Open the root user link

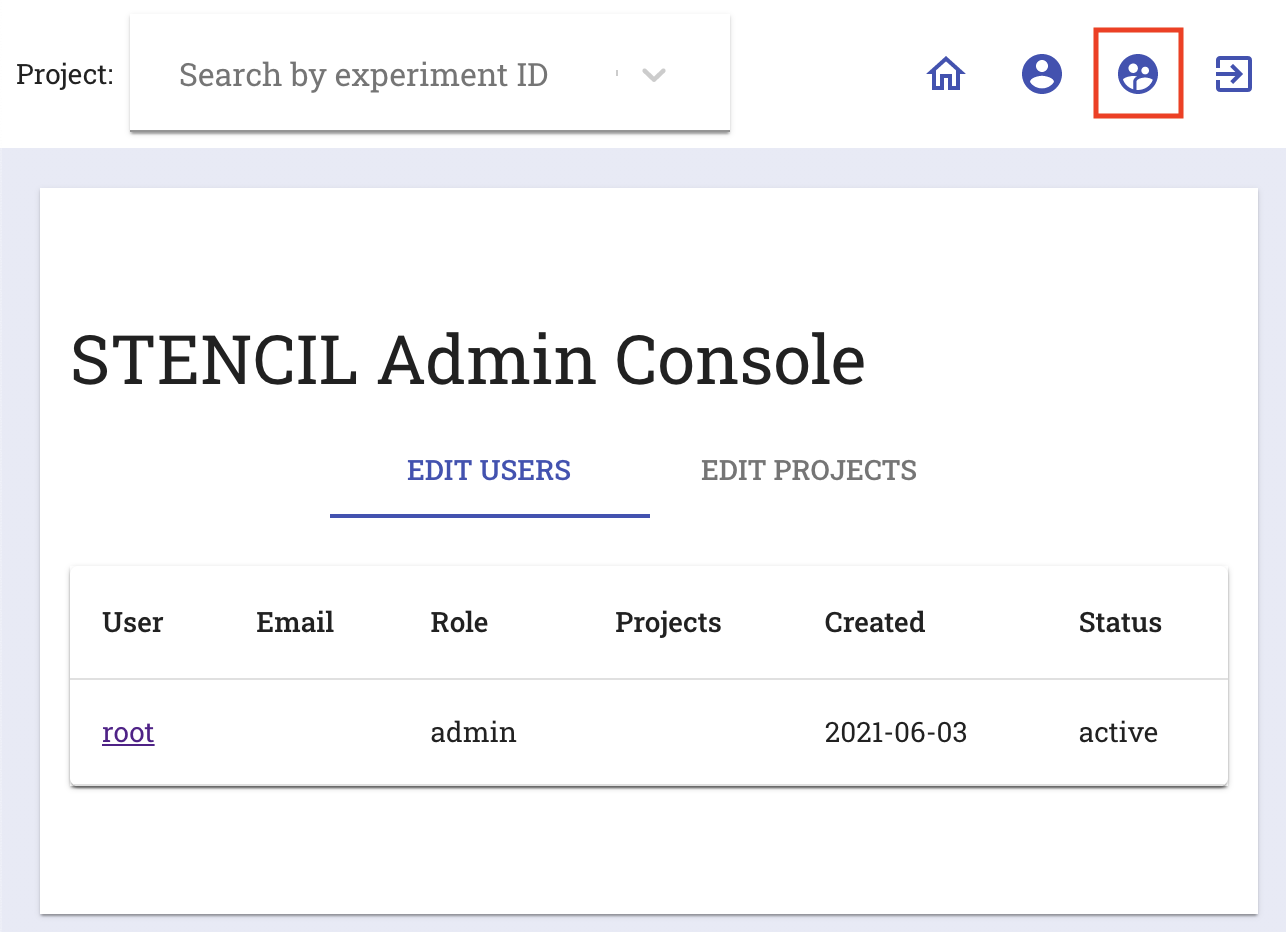(x=128, y=733)
